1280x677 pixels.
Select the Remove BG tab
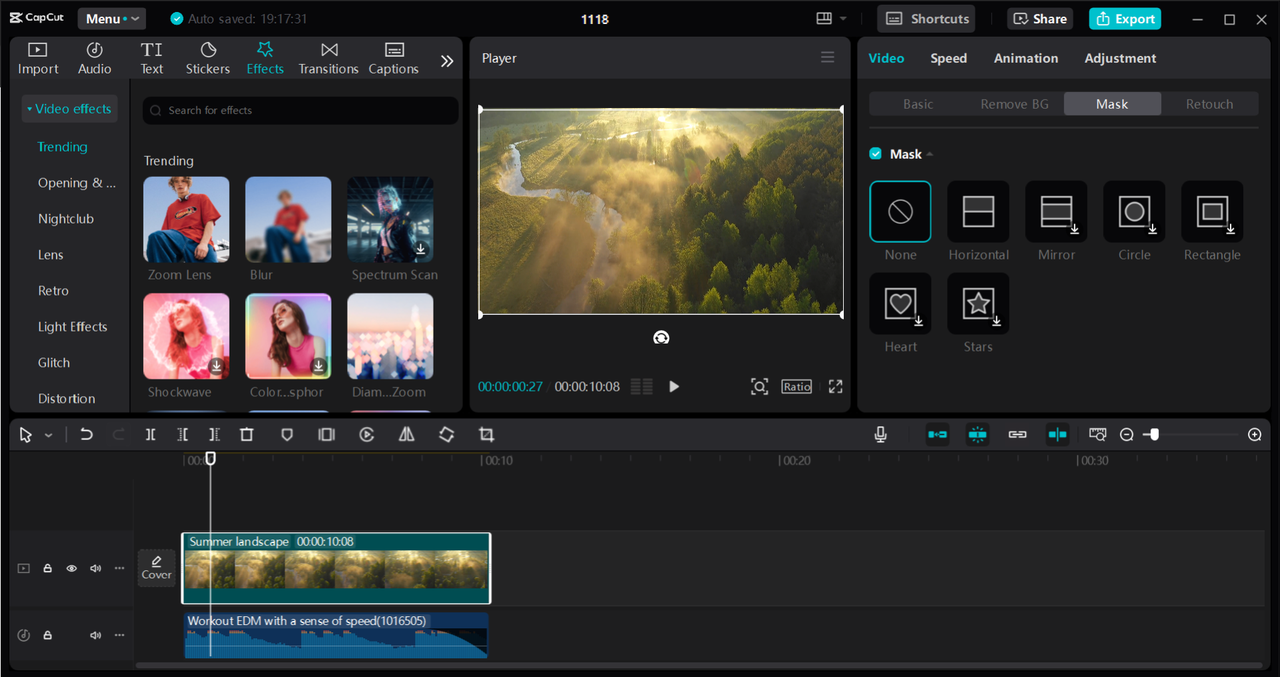1014,104
